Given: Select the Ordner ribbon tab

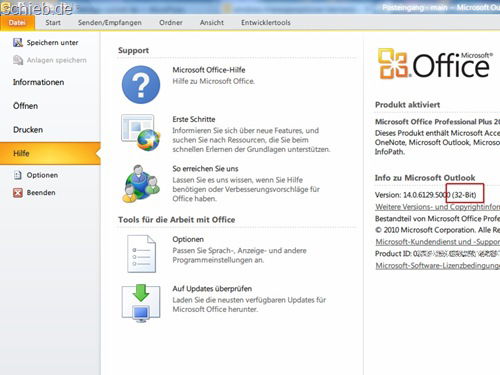Looking at the screenshot, I should pos(171,23).
